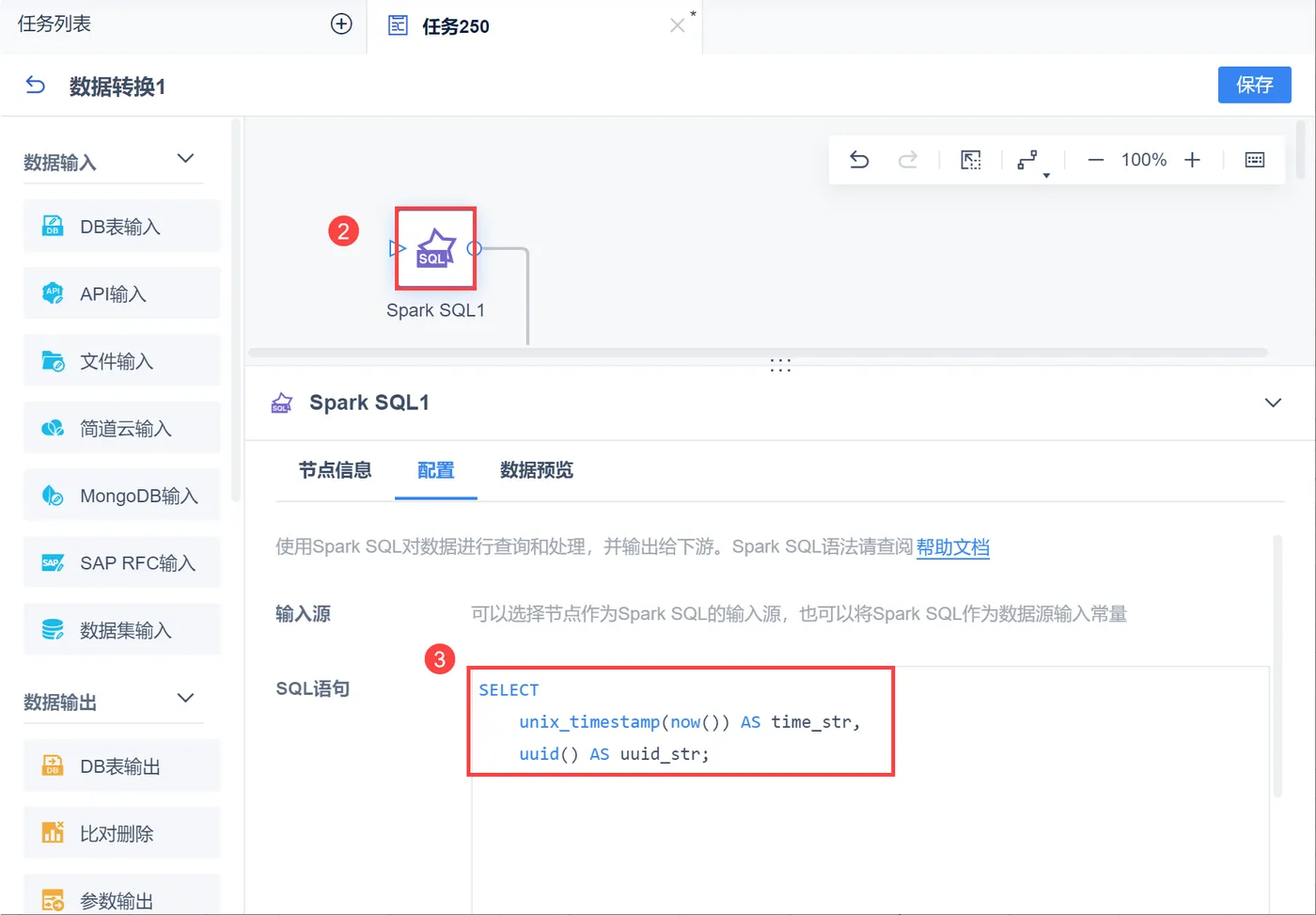Viewport: 1316px width, 915px height.
Task: Collapse the 数据输入 section
Action: [x=185, y=159]
